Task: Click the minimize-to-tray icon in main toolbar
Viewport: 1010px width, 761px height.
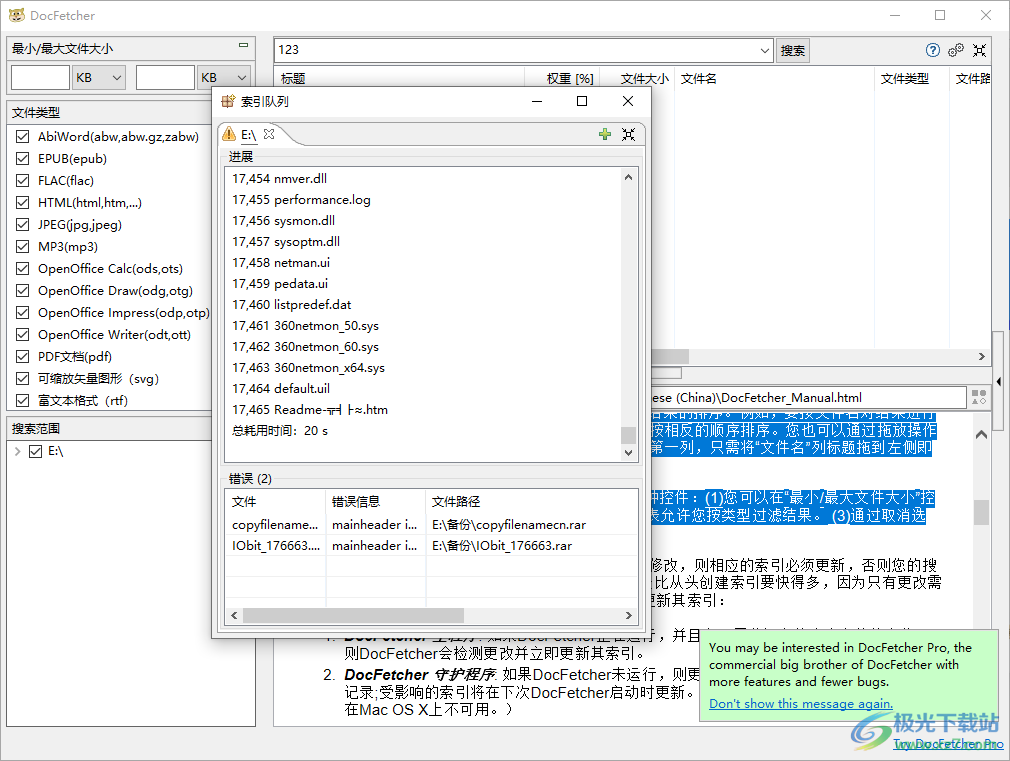Action: pyautogui.click(x=980, y=50)
